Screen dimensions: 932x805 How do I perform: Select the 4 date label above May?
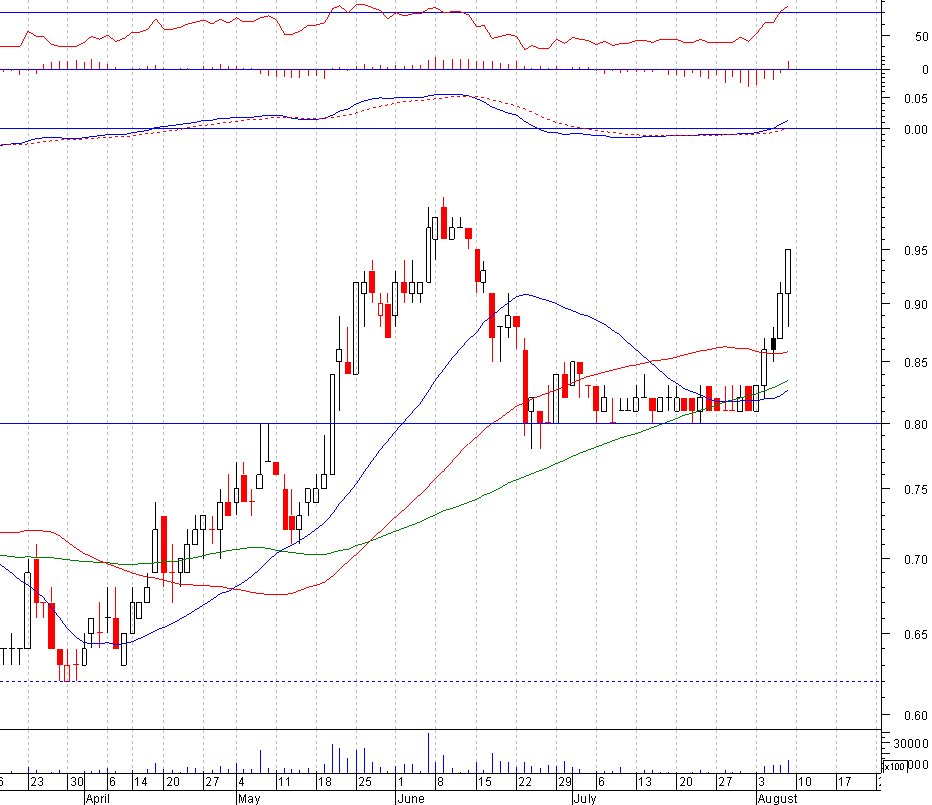(x=241, y=782)
